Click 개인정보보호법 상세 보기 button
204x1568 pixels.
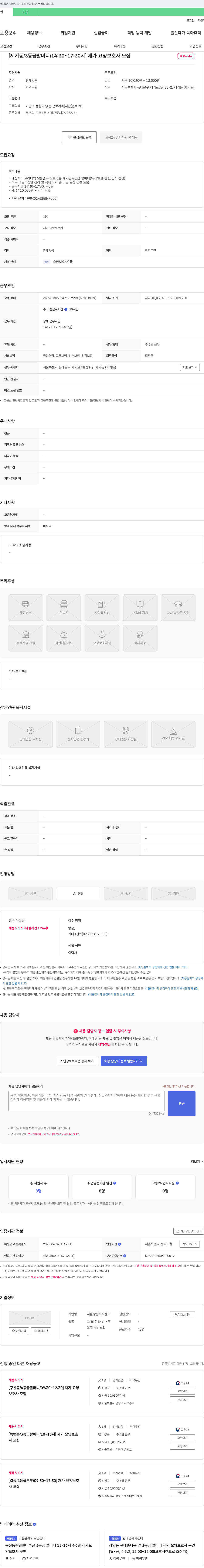pyautogui.click(x=77, y=1061)
